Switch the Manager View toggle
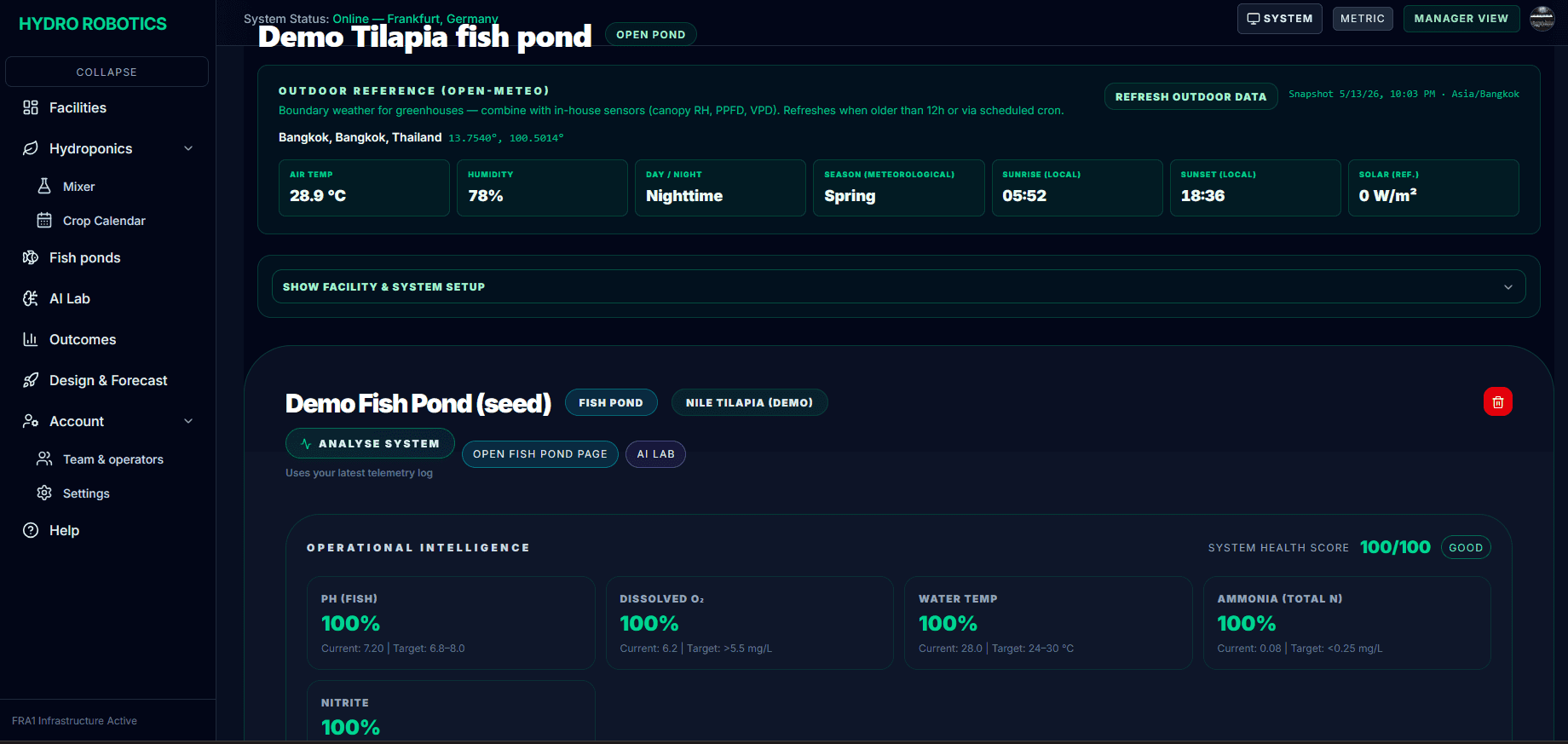This screenshot has width=1568, height=744. click(1461, 19)
